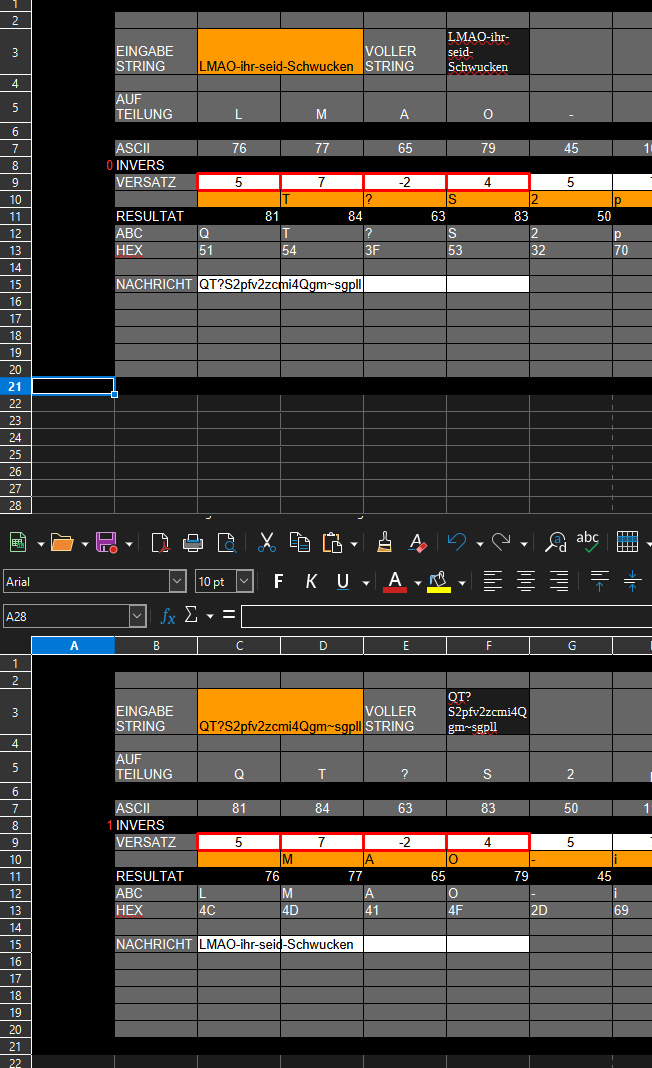Viewport: 652px width, 1068px height.
Task: Open the Function Wizard
Action: coord(168,616)
